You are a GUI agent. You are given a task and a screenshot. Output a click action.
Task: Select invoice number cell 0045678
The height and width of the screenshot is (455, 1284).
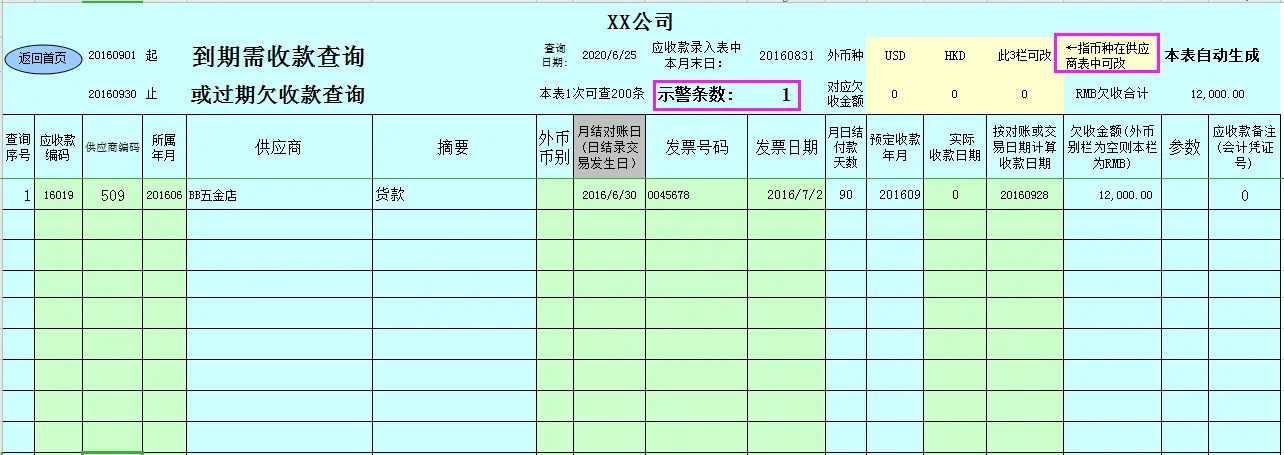coord(696,195)
